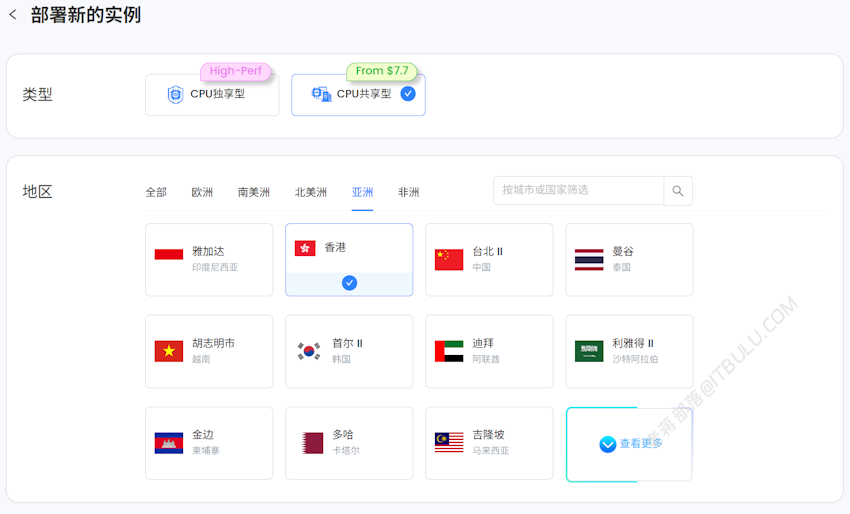The image size is (850, 514).
Task: Select the 金边 location card
Action: coord(209,443)
